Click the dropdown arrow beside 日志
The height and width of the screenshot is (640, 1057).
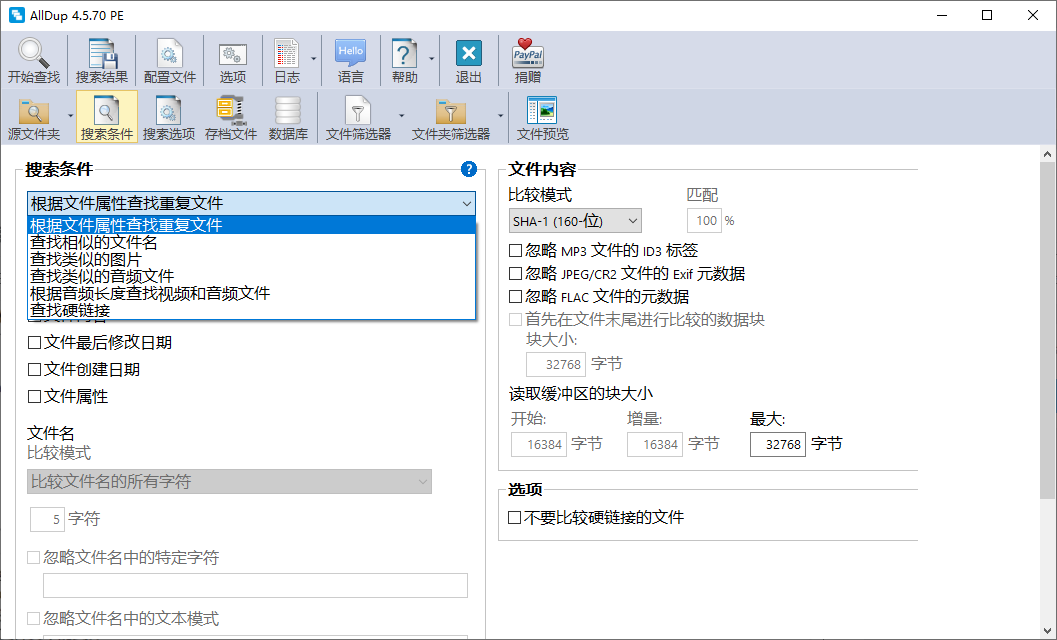pyautogui.click(x=313, y=59)
